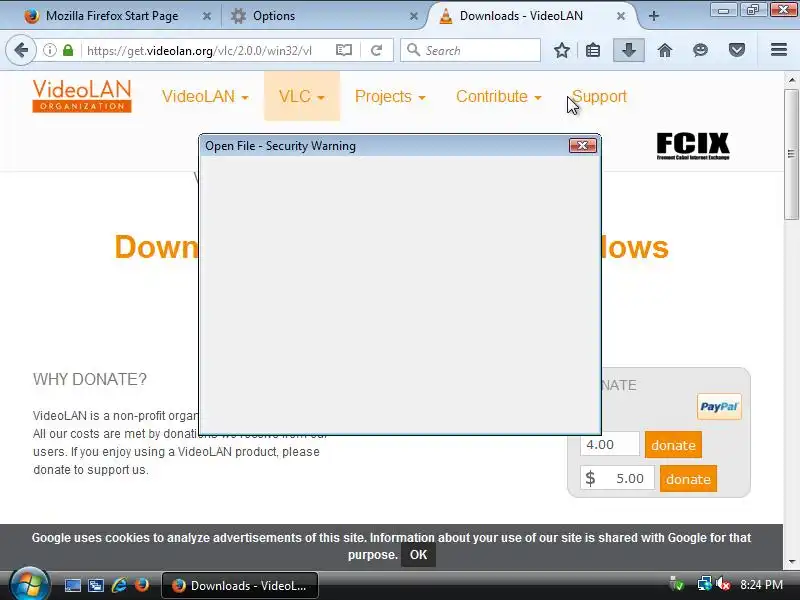Click the green safely-remove tray icon
The image size is (800, 600).
[x=677, y=584]
